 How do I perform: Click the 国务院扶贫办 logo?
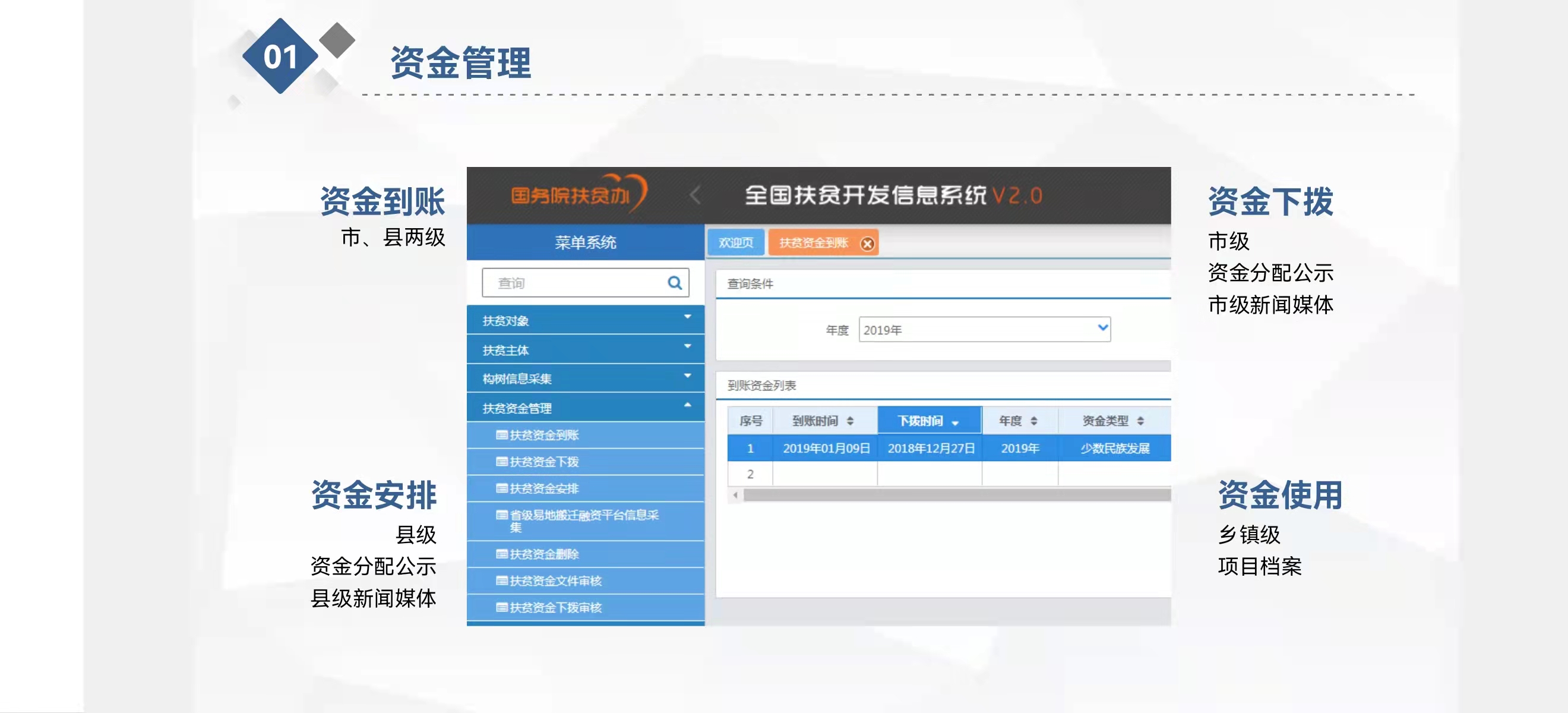click(578, 194)
